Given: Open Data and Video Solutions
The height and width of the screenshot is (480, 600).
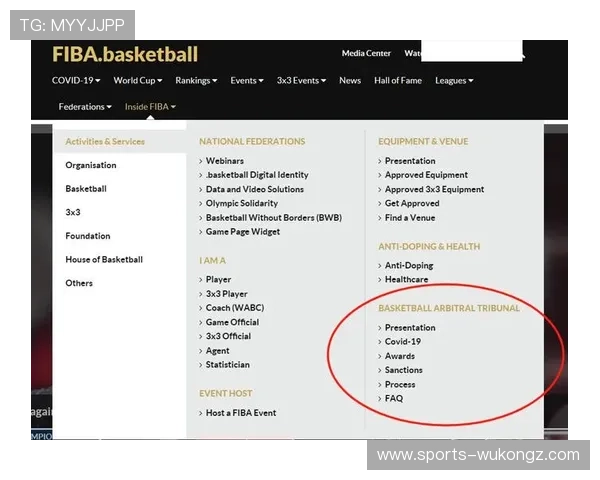Looking at the screenshot, I should pyautogui.click(x=254, y=189).
